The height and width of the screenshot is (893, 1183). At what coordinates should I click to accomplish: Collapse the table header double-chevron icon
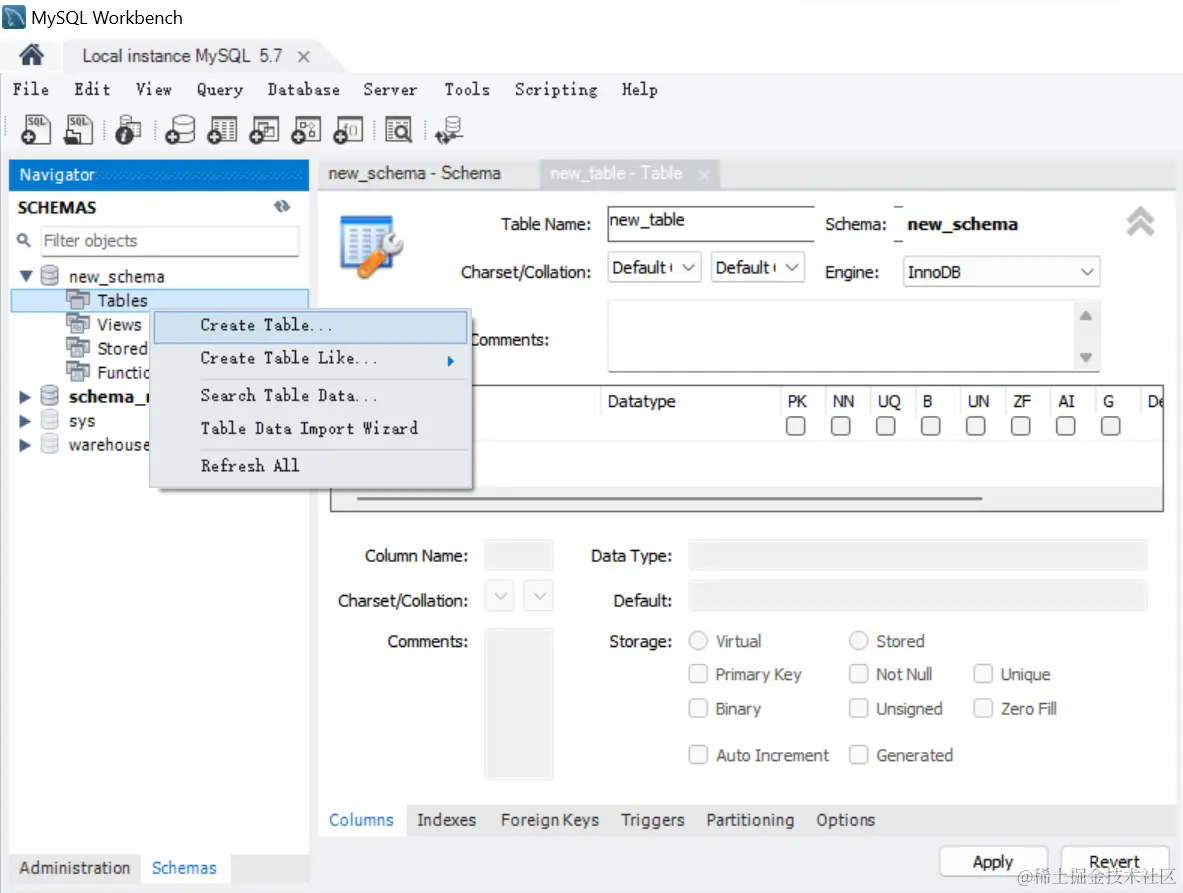[x=1141, y=222]
